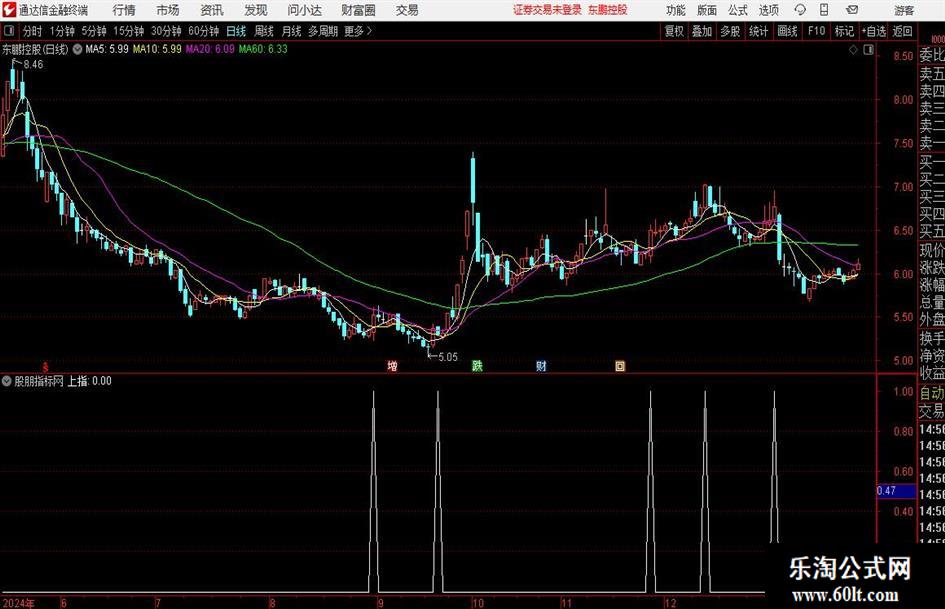The width and height of the screenshot is (945, 609).
Task: Click the MA10: 5.99 indicator value
Action: (x=157, y=49)
